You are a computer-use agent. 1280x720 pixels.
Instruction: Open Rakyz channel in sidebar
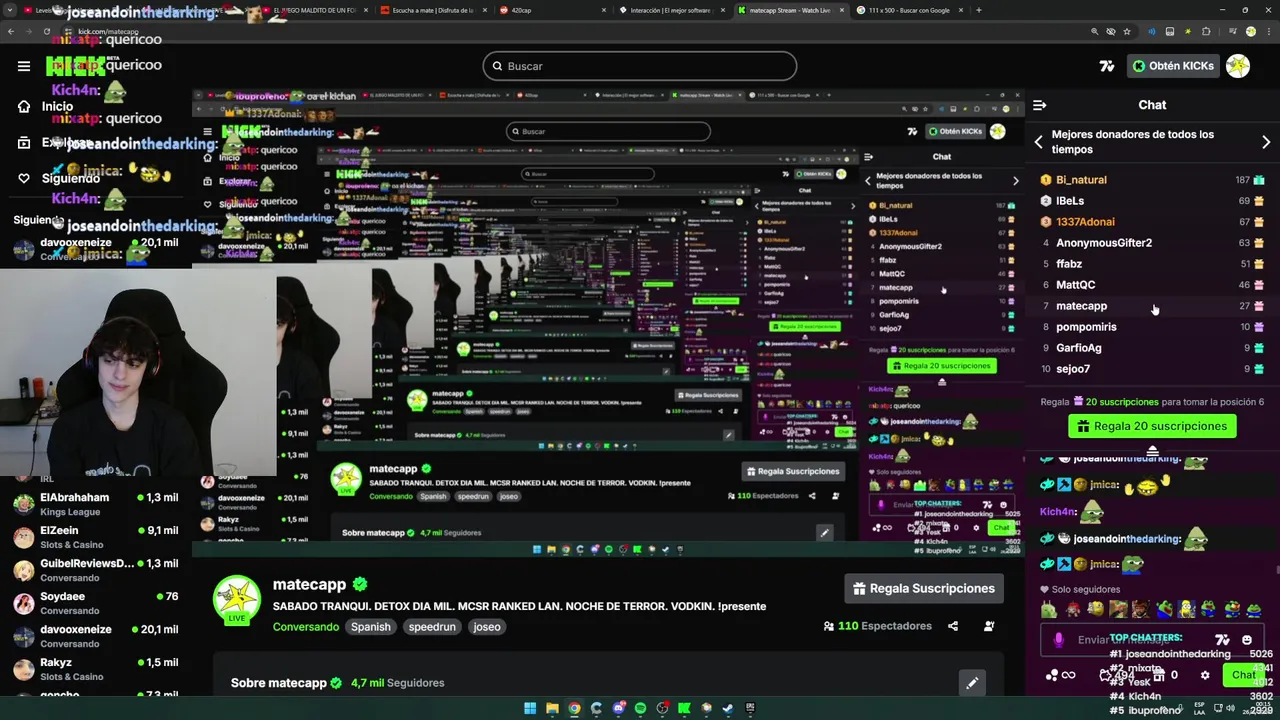(95, 669)
